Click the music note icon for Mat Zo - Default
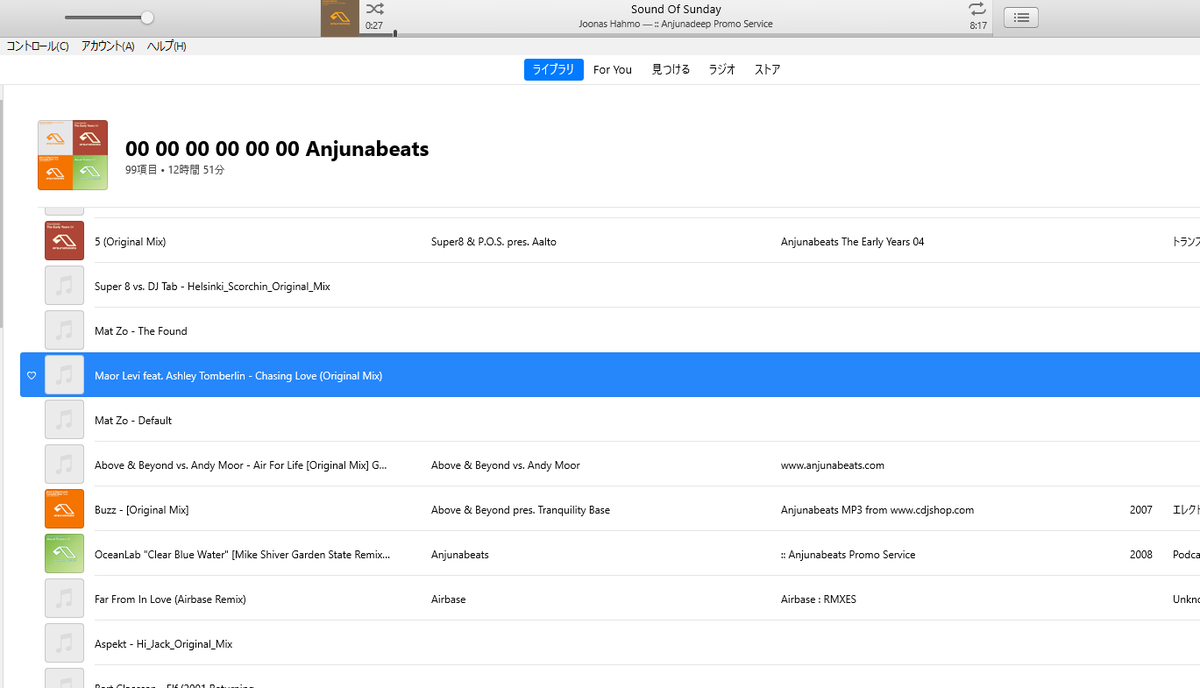1200x688 pixels. pos(64,420)
